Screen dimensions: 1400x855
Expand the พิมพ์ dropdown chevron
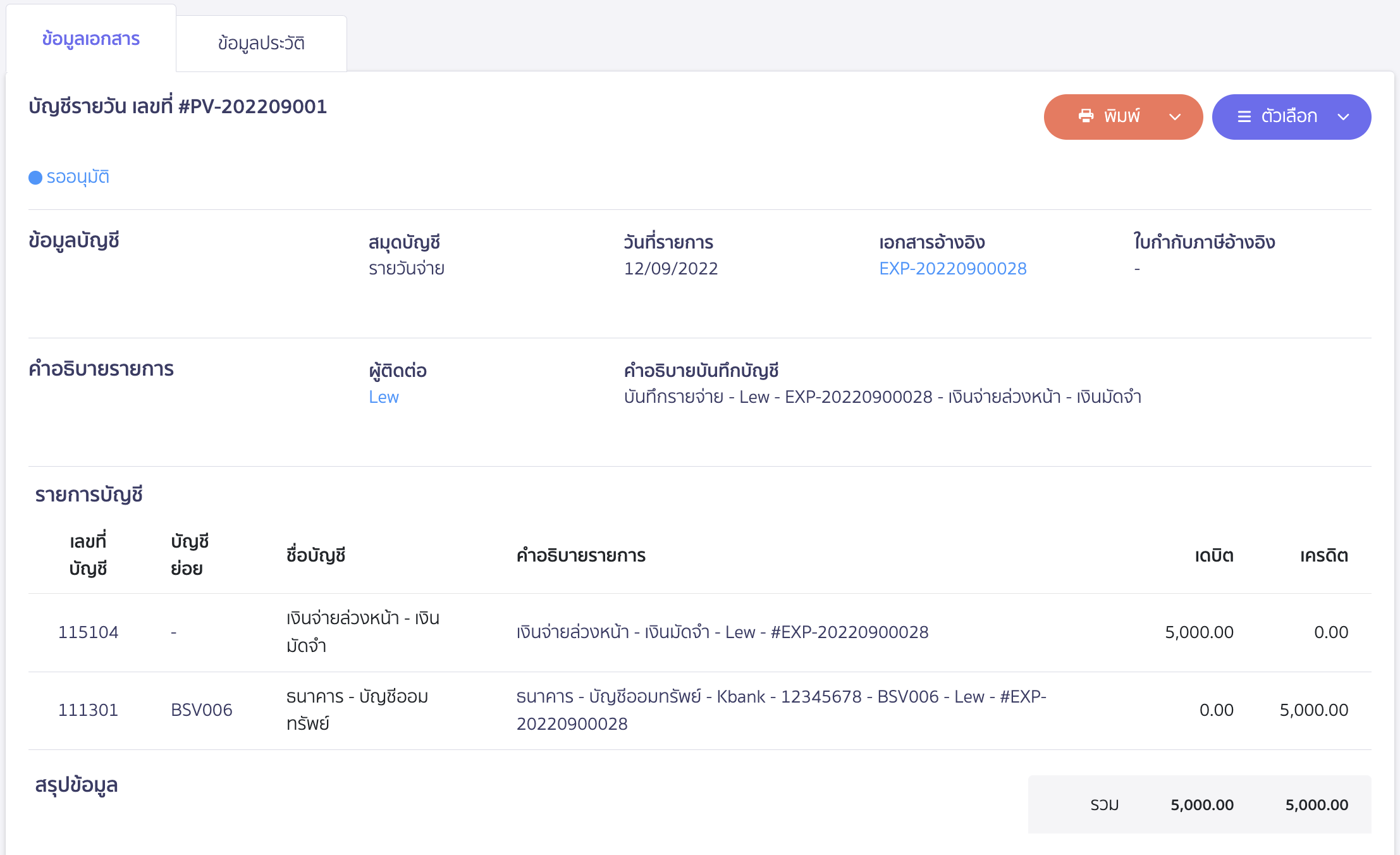pos(1175,117)
